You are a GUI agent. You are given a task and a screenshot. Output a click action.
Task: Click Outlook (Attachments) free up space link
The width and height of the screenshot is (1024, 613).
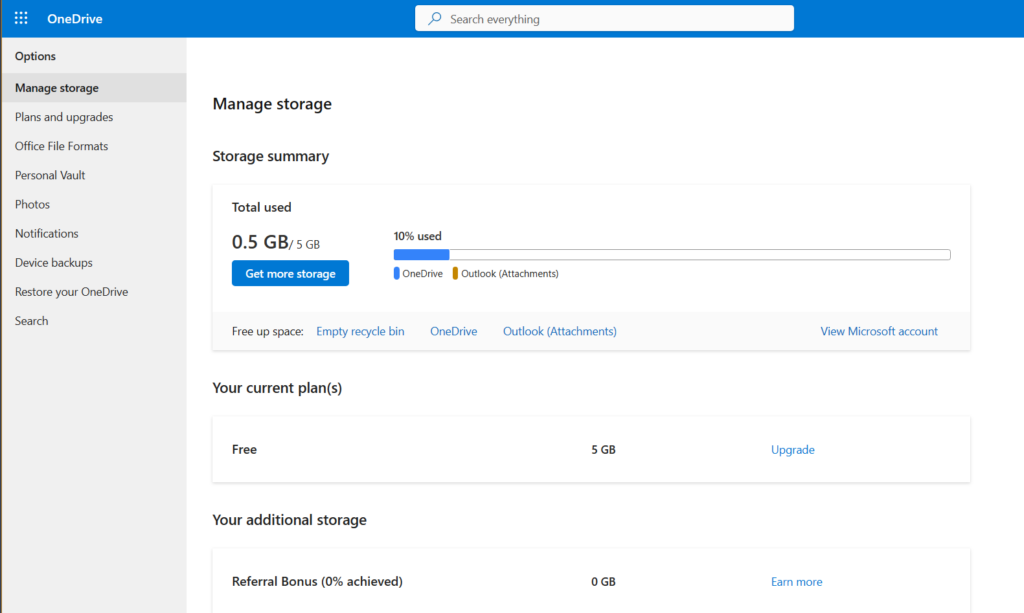click(559, 331)
